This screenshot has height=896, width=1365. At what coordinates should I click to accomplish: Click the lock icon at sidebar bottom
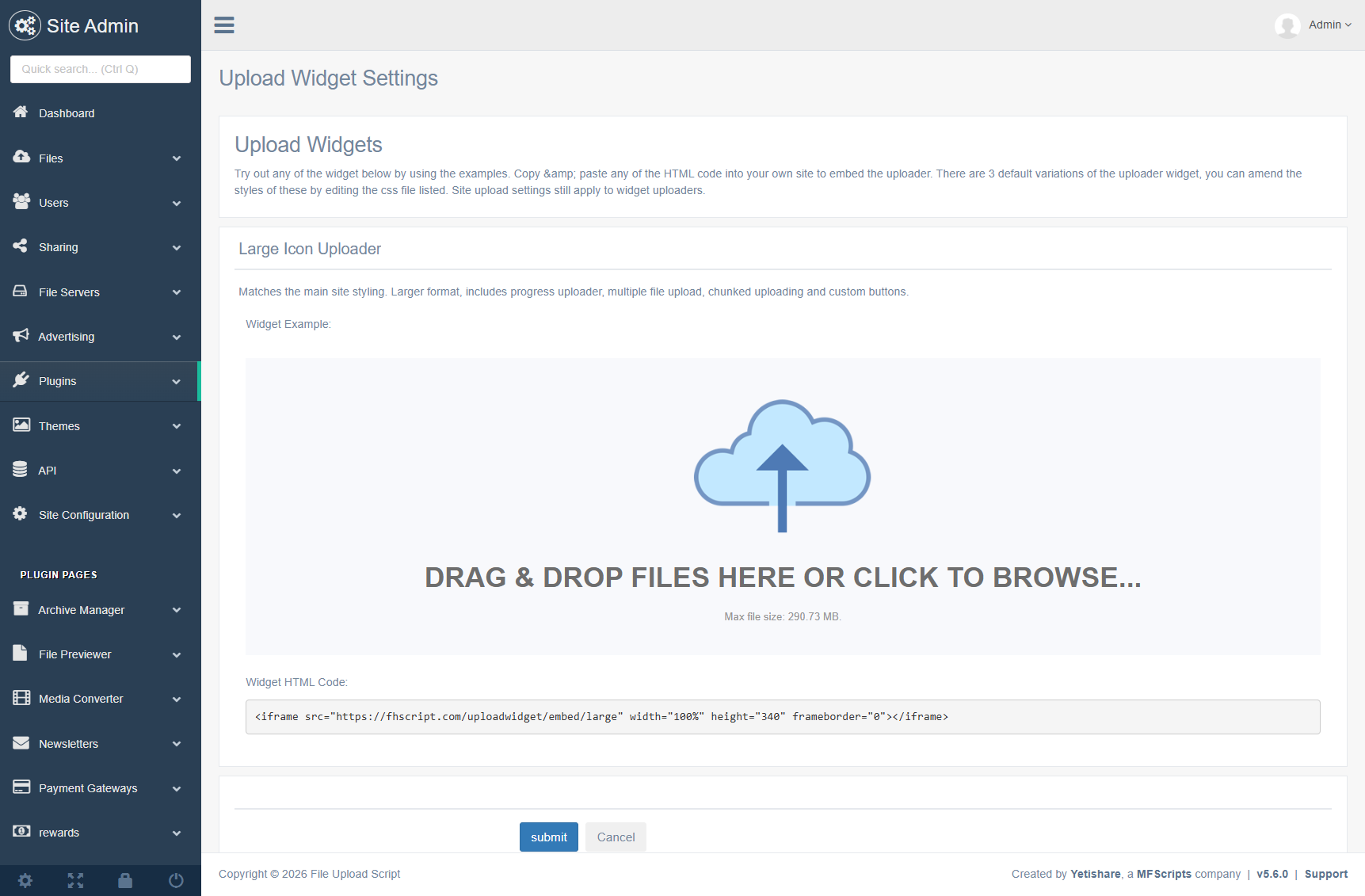pos(125,880)
